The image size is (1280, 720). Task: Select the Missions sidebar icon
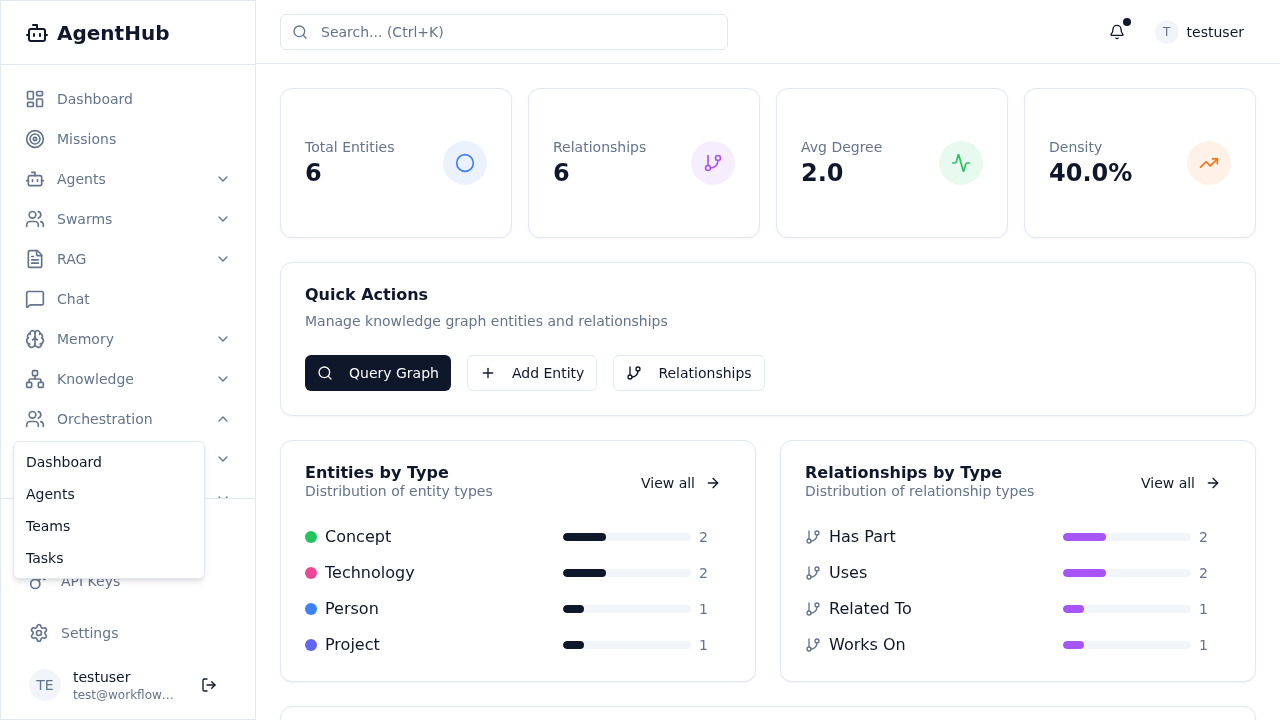point(35,139)
